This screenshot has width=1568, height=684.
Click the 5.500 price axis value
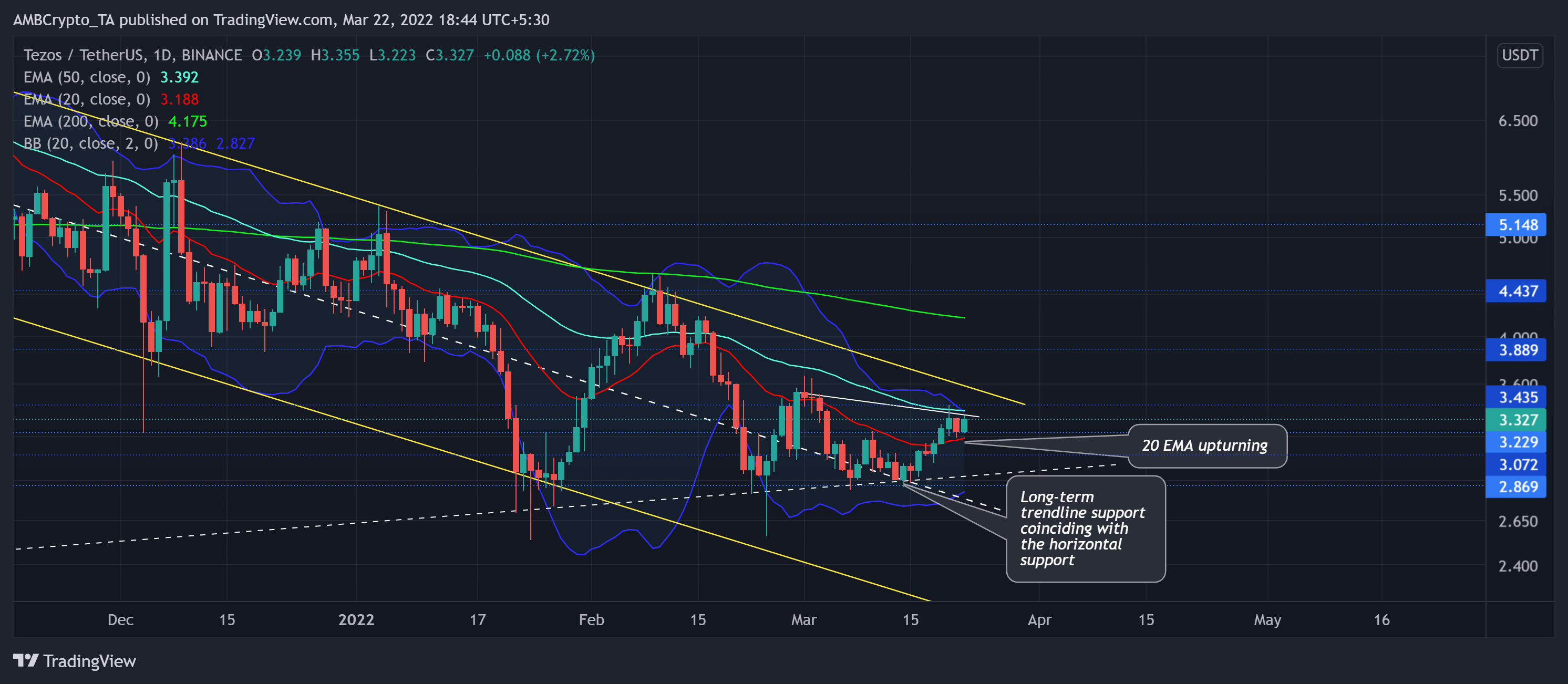(1518, 195)
